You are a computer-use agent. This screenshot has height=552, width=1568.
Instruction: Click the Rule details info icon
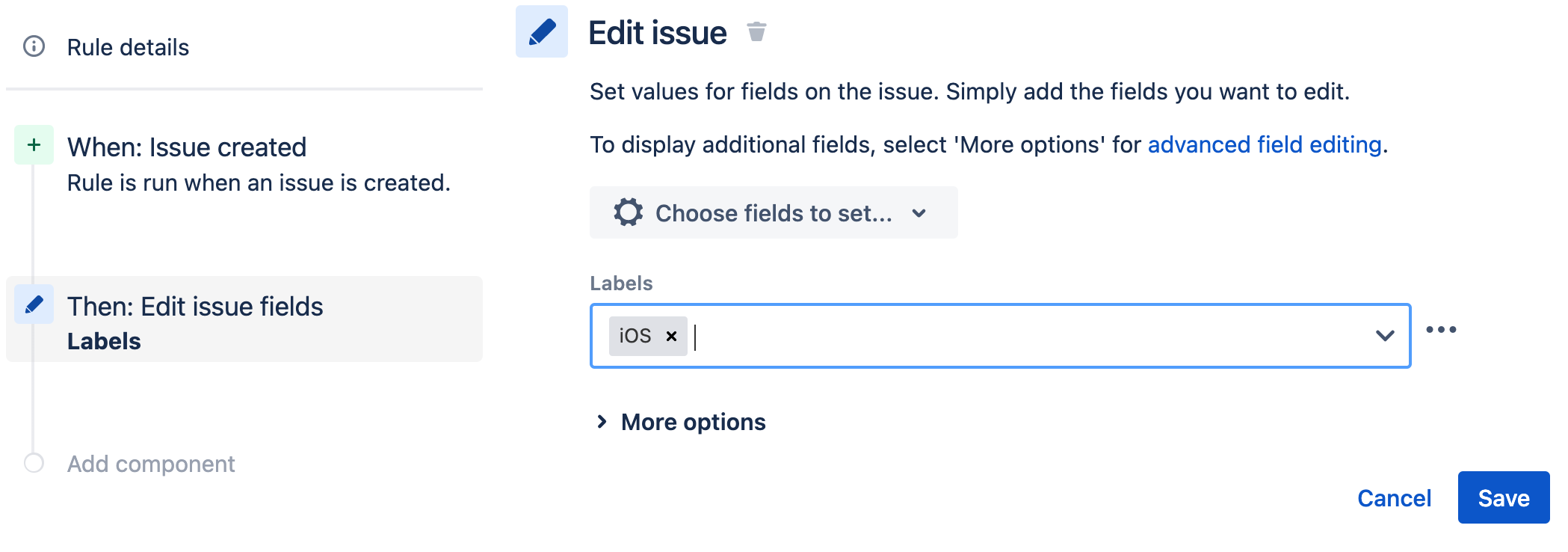point(34,46)
